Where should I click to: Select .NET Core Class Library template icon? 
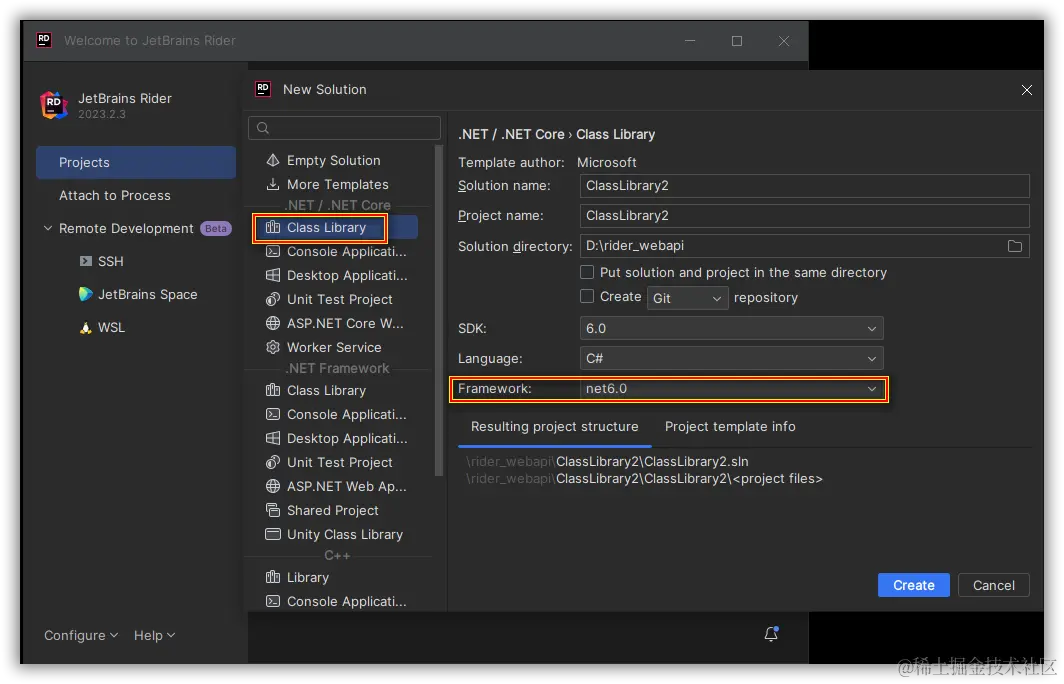273,227
